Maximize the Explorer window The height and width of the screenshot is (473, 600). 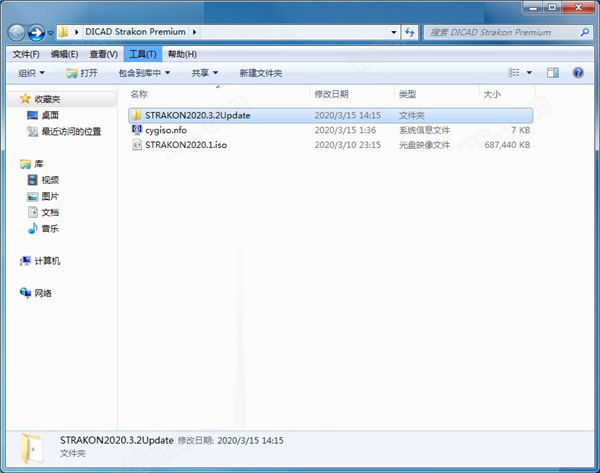click(x=552, y=8)
